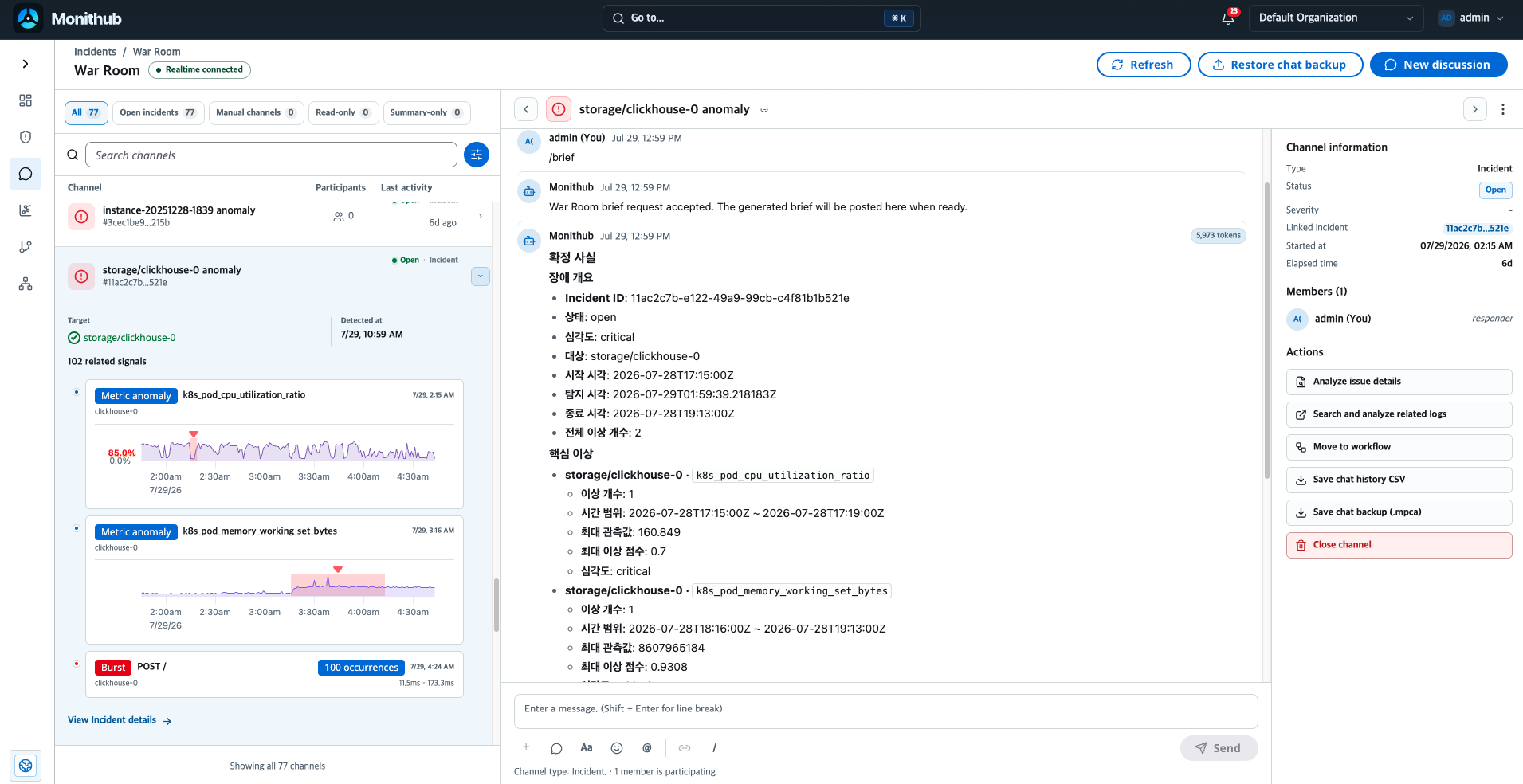This screenshot has height=784, width=1523.
Task: Click the 5,973 tokens badge
Action: (1219, 236)
